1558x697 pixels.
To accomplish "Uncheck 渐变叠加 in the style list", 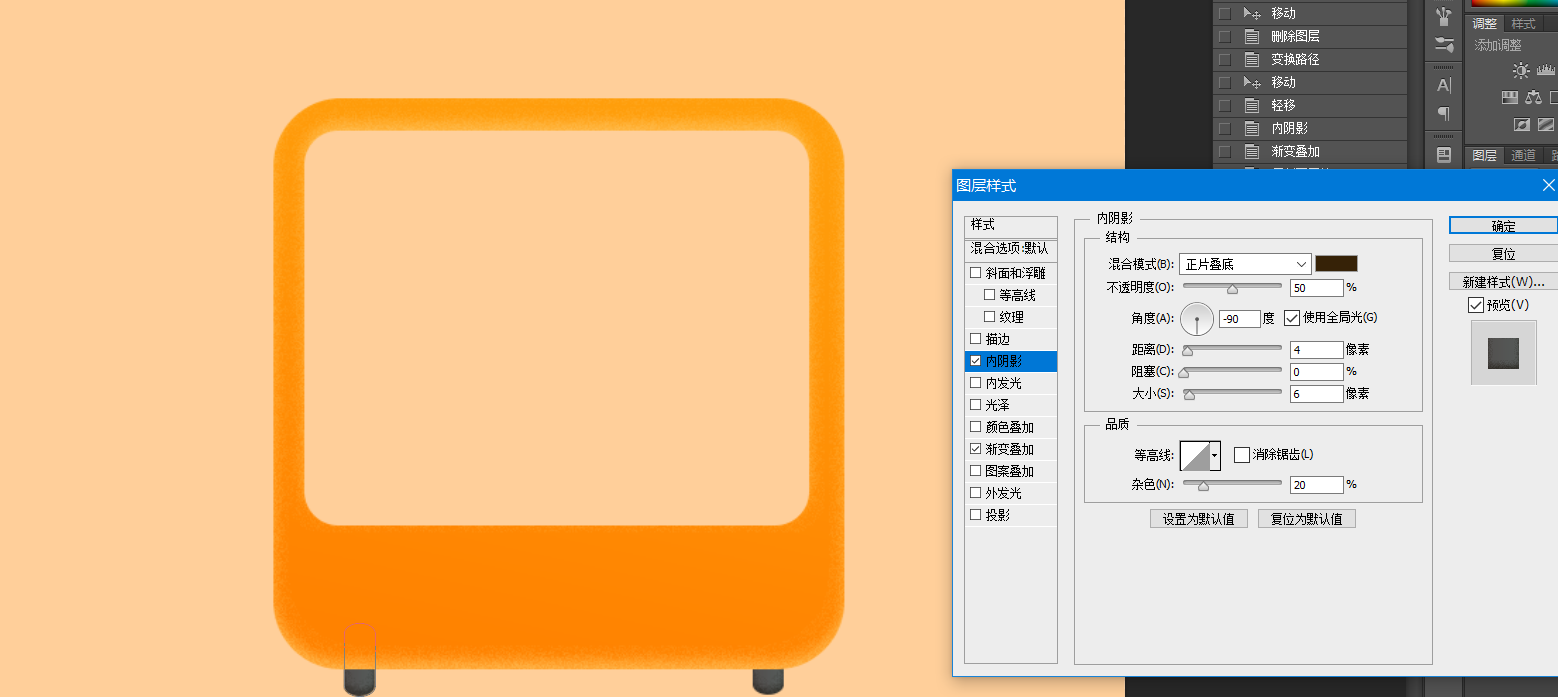I will [x=976, y=449].
